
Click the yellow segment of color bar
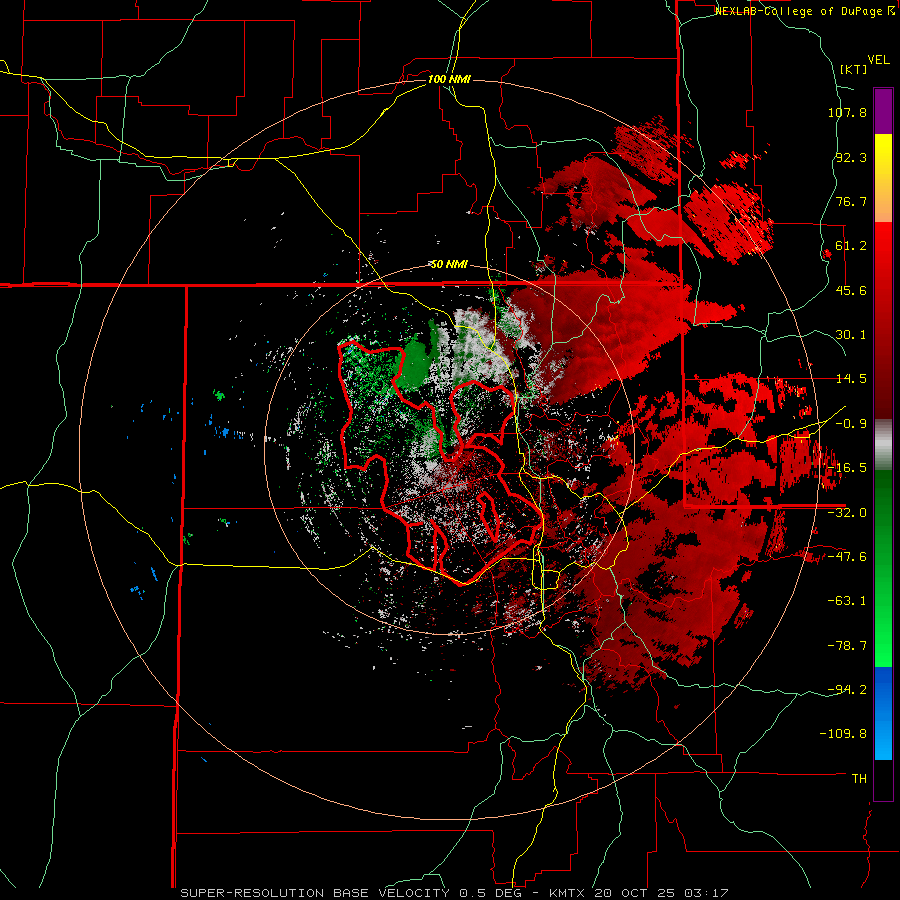883,156
